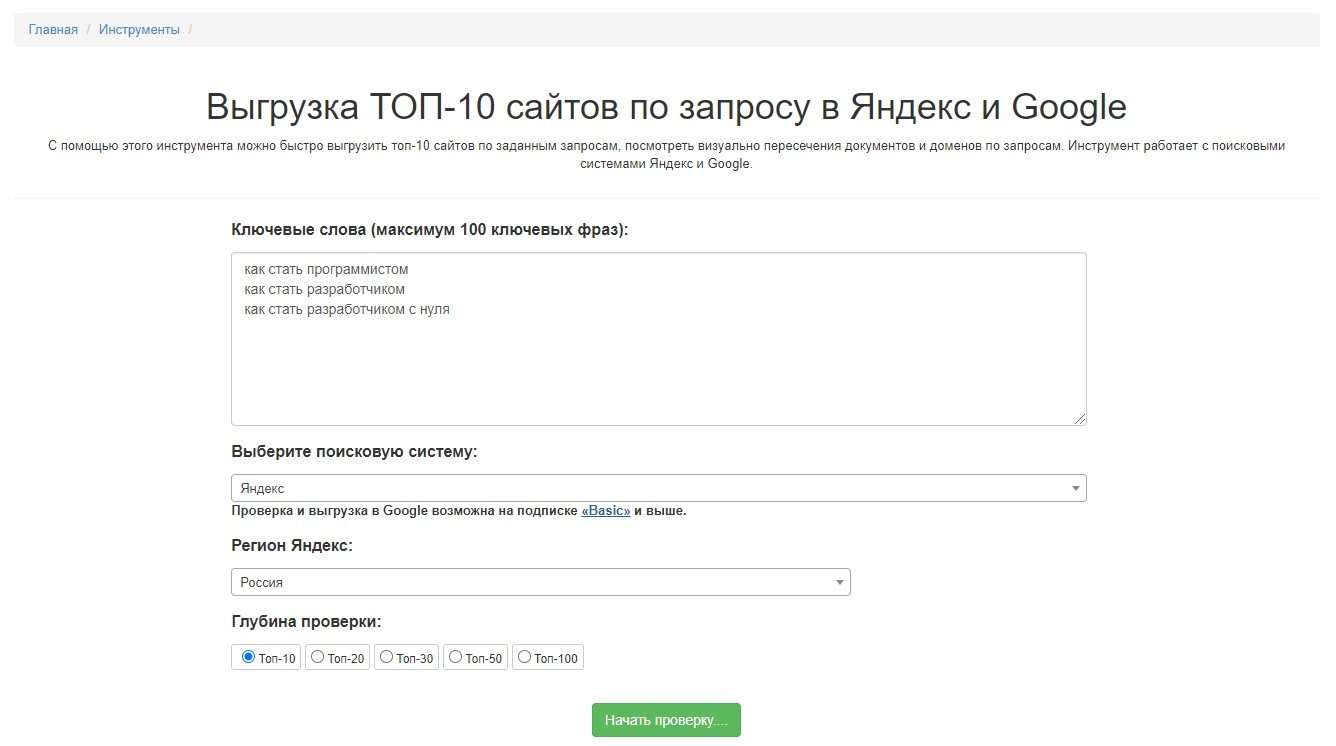
Task: Click the line 'как стать программистом'
Action: coord(326,270)
